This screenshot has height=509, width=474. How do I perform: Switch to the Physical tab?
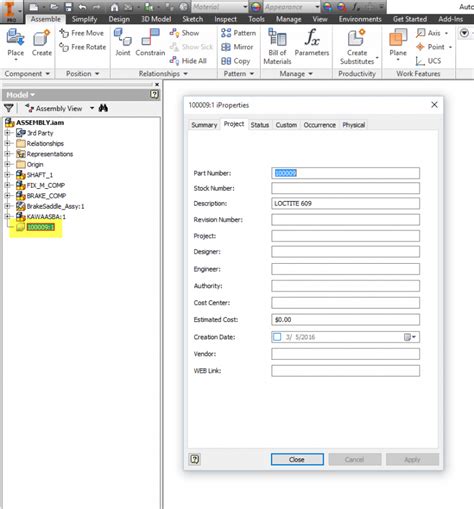[x=353, y=125]
